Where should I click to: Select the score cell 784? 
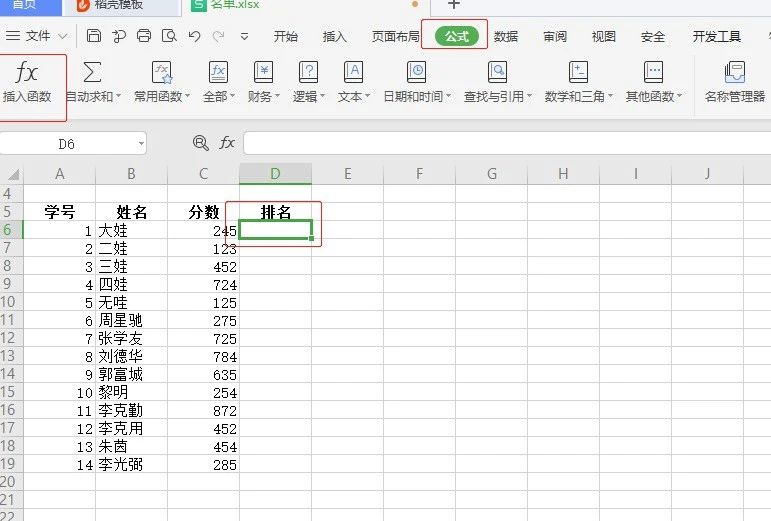[204, 356]
